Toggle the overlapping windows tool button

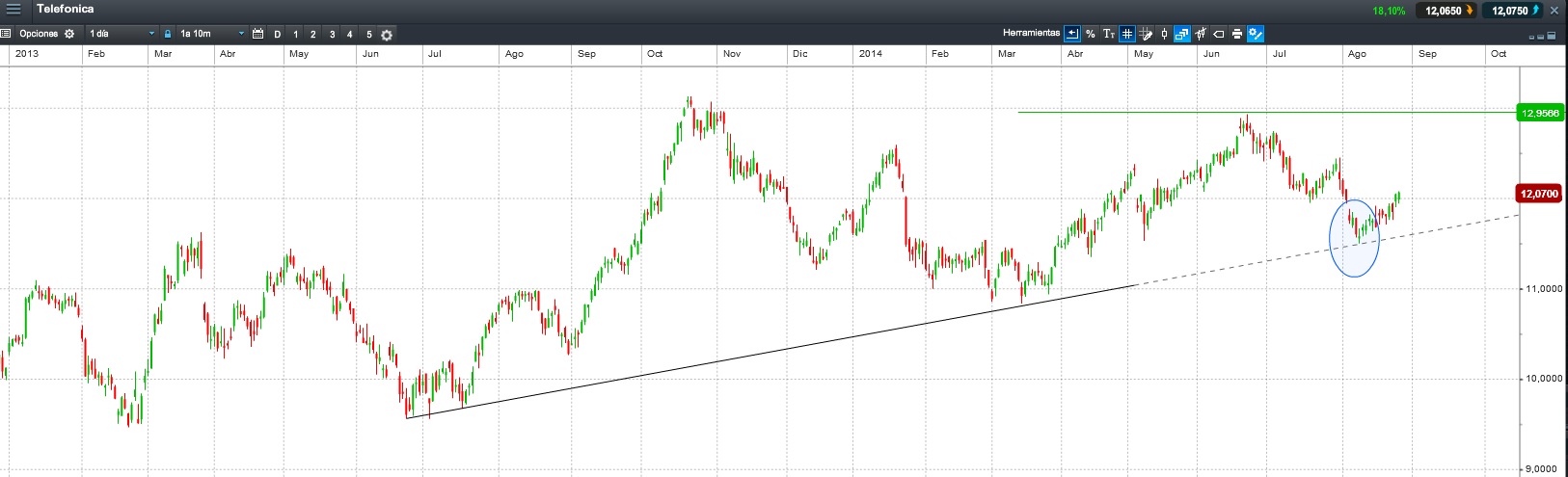pyautogui.click(x=1182, y=34)
